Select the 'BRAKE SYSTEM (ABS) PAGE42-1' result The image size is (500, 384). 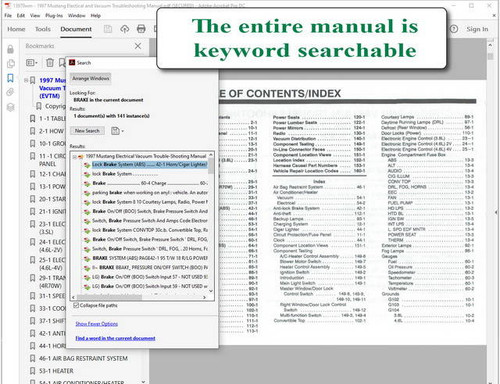click(x=146, y=258)
